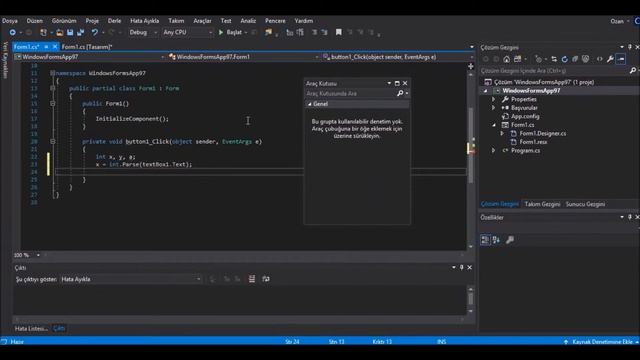This screenshot has width=640, height=360.
Task: Click the Araç Kutusunda Ara search field
Action: [x=350, y=93]
